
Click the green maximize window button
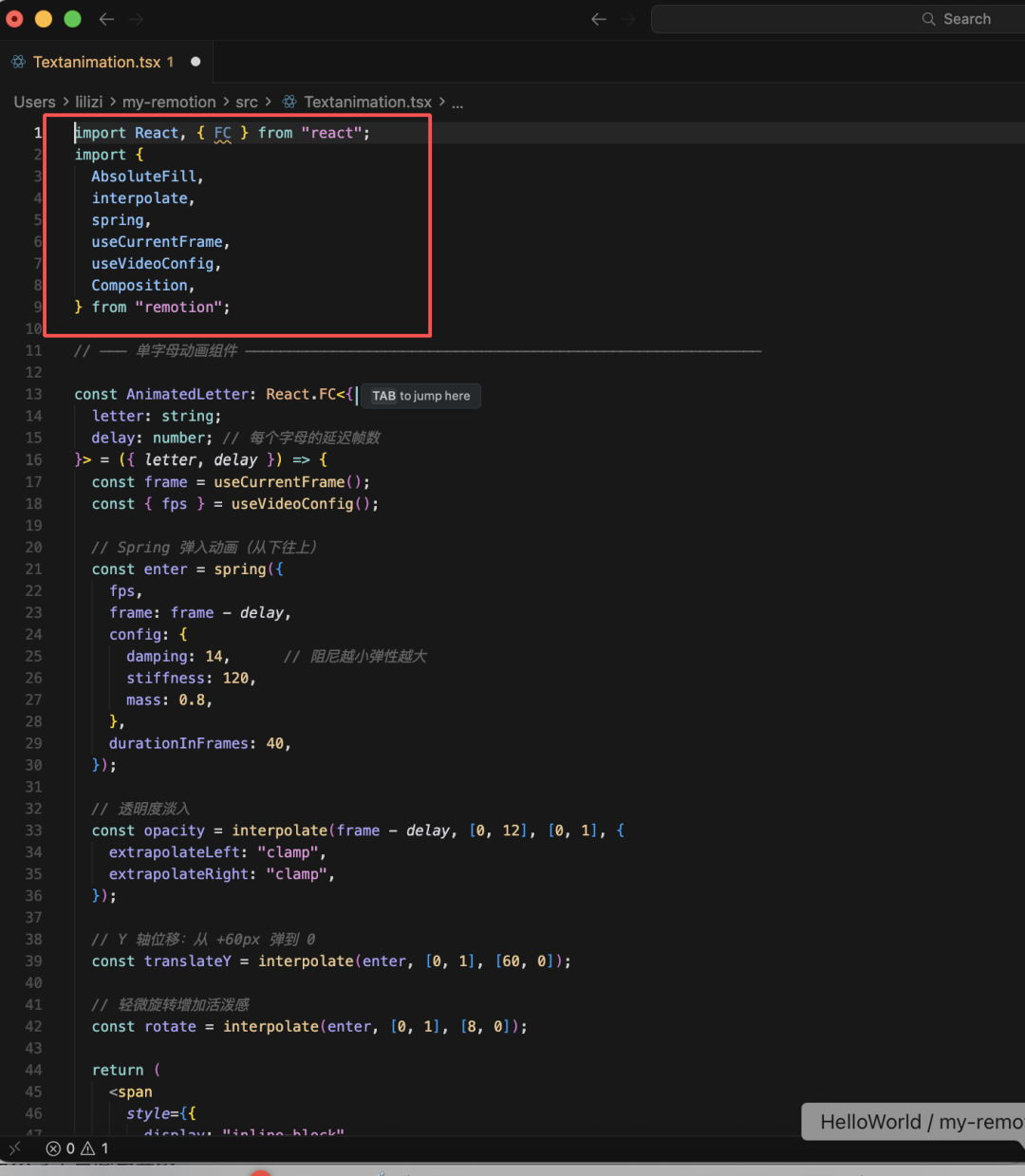pos(72,19)
